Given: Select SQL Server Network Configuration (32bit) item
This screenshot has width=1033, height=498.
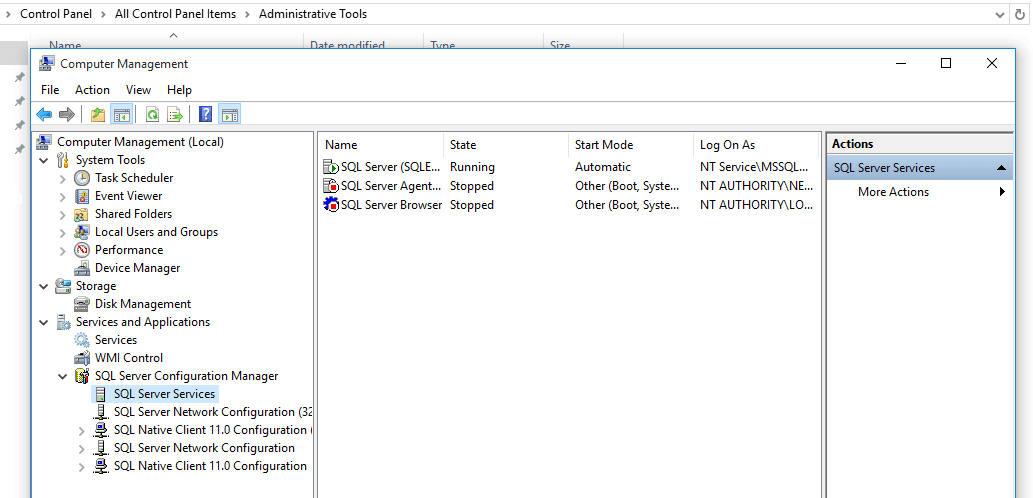Looking at the screenshot, I should click(213, 412).
